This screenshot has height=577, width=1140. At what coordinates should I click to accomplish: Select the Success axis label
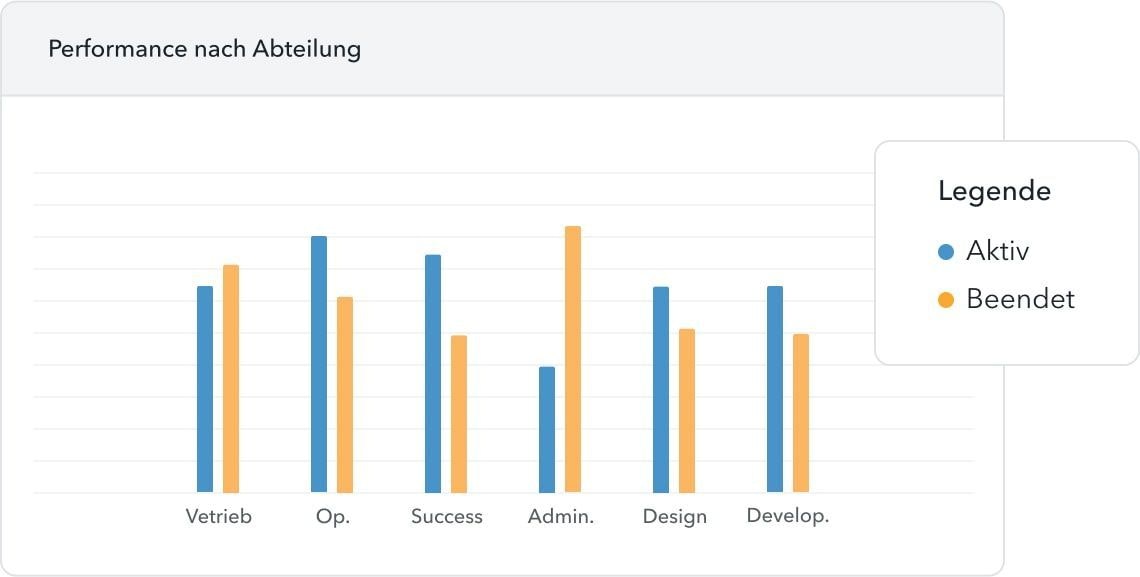pyautogui.click(x=447, y=517)
